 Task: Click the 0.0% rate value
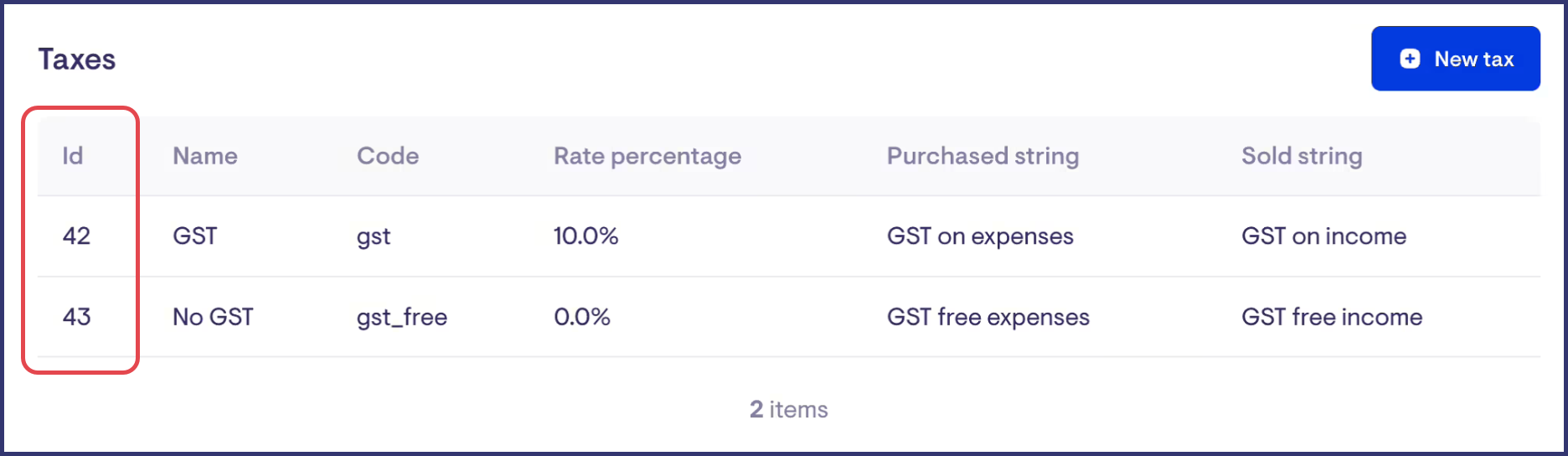(x=582, y=317)
